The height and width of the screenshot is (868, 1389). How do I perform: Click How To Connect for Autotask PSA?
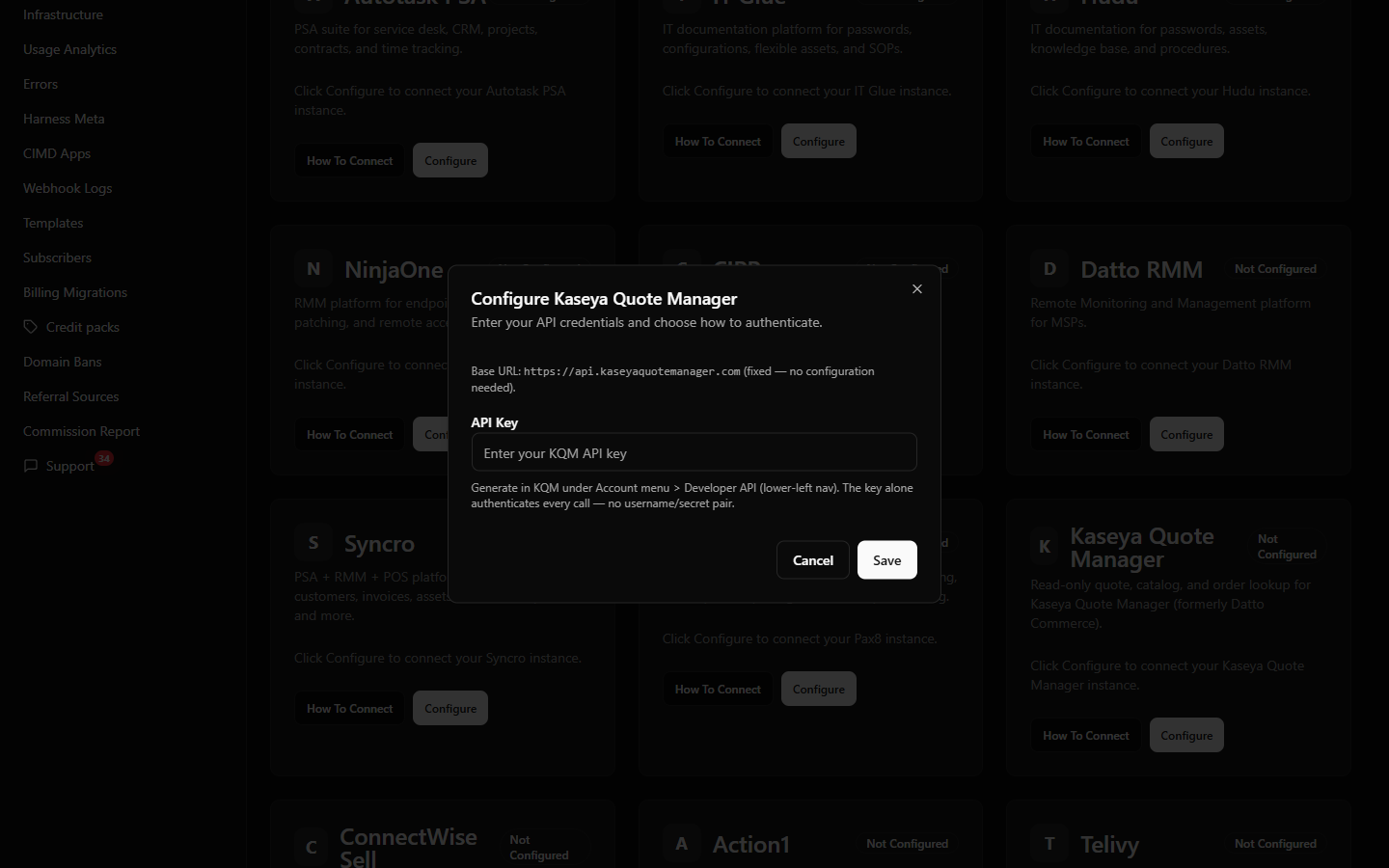pyautogui.click(x=349, y=161)
